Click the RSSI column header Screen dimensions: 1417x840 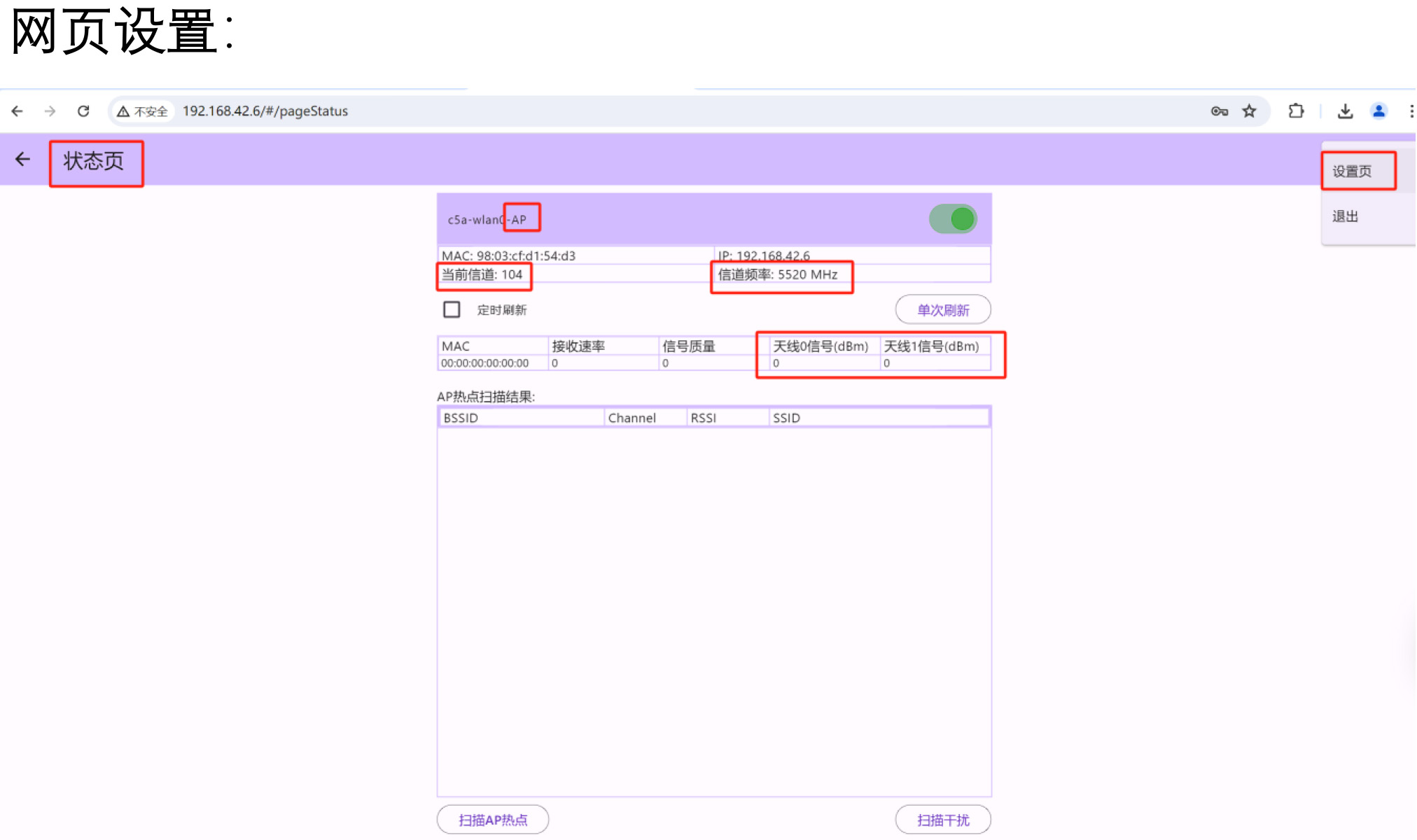coord(704,418)
